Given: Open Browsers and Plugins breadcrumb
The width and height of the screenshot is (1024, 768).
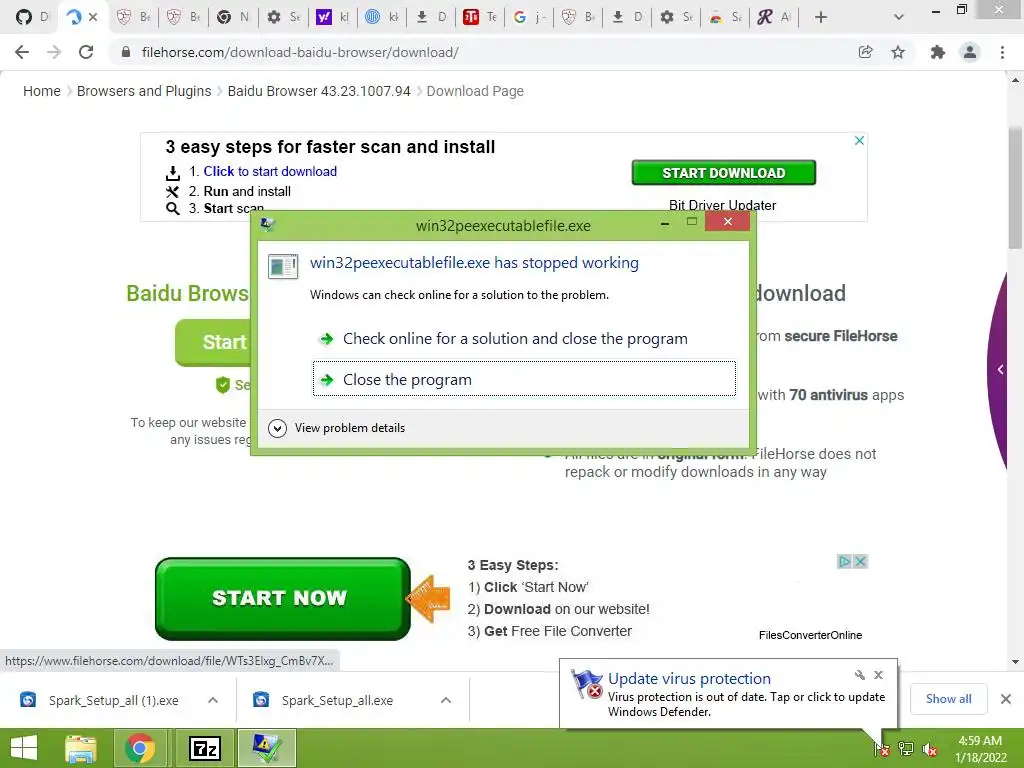Looking at the screenshot, I should point(144,91).
